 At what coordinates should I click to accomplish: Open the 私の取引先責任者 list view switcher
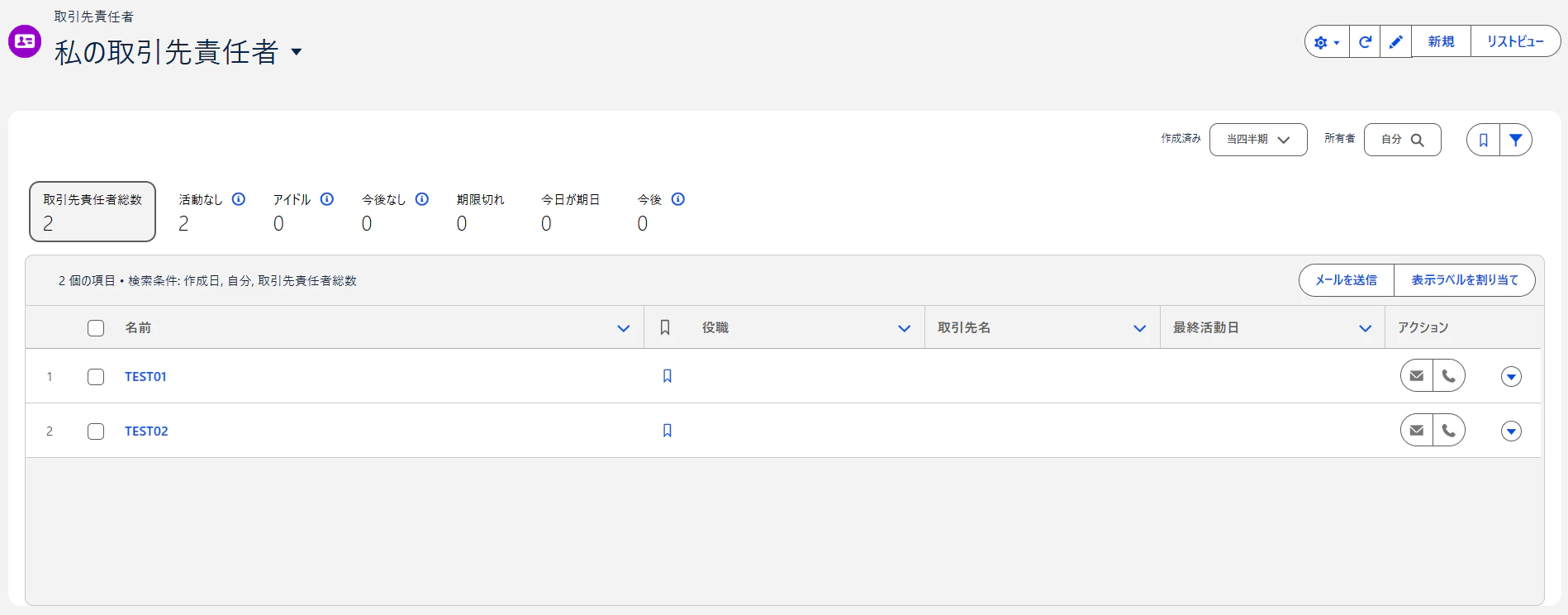[297, 52]
